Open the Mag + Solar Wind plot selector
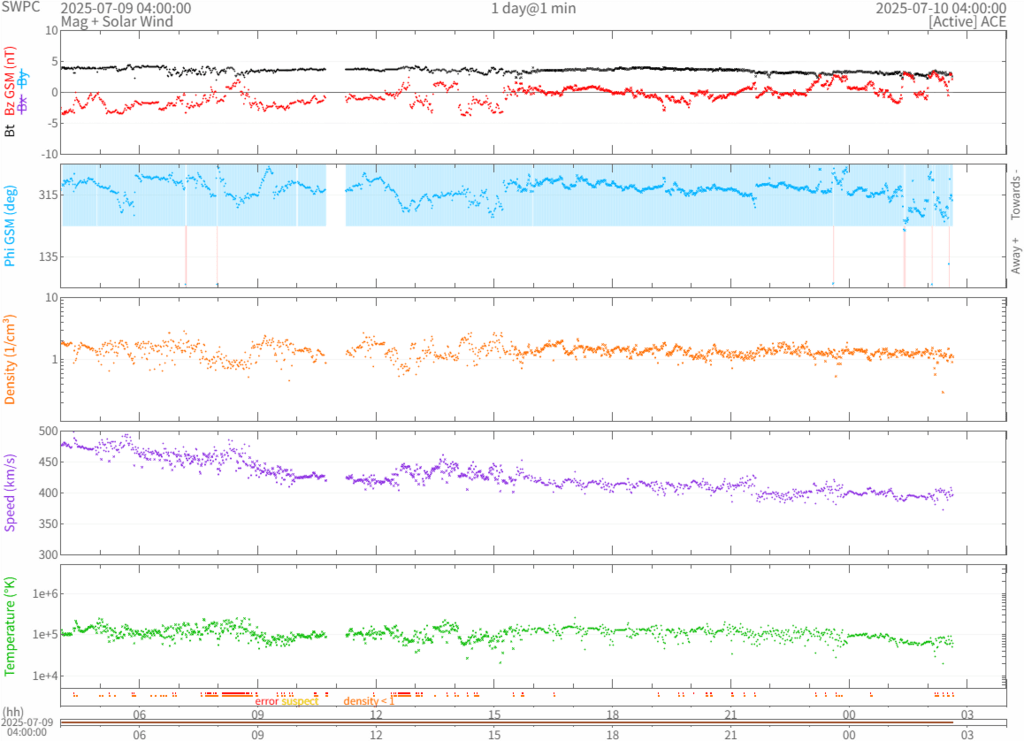The image size is (1024, 741). [x=117, y=21]
